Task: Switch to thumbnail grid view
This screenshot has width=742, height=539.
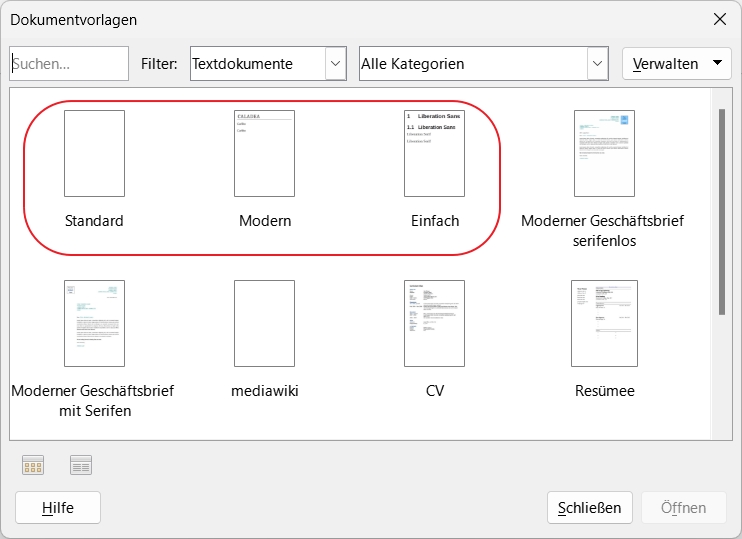Action: [33, 465]
